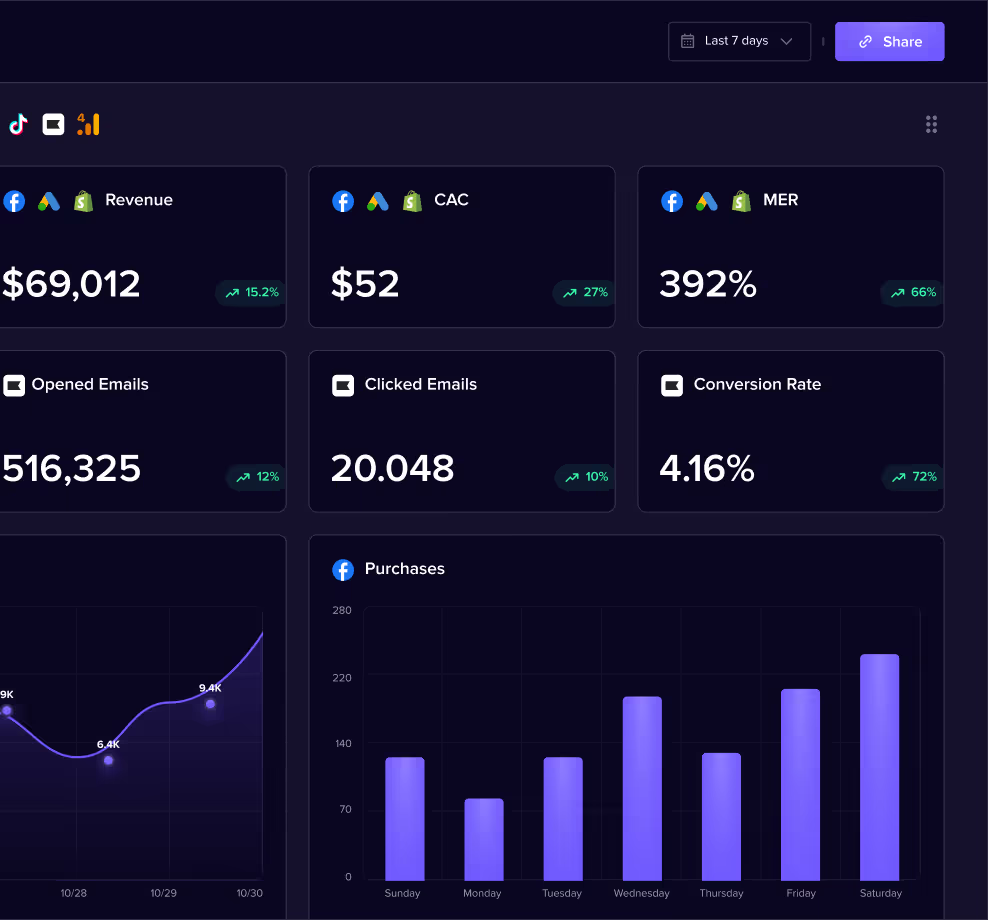Click the link icon in Share button
Image resolution: width=988 pixels, height=920 pixels.
click(866, 42)
